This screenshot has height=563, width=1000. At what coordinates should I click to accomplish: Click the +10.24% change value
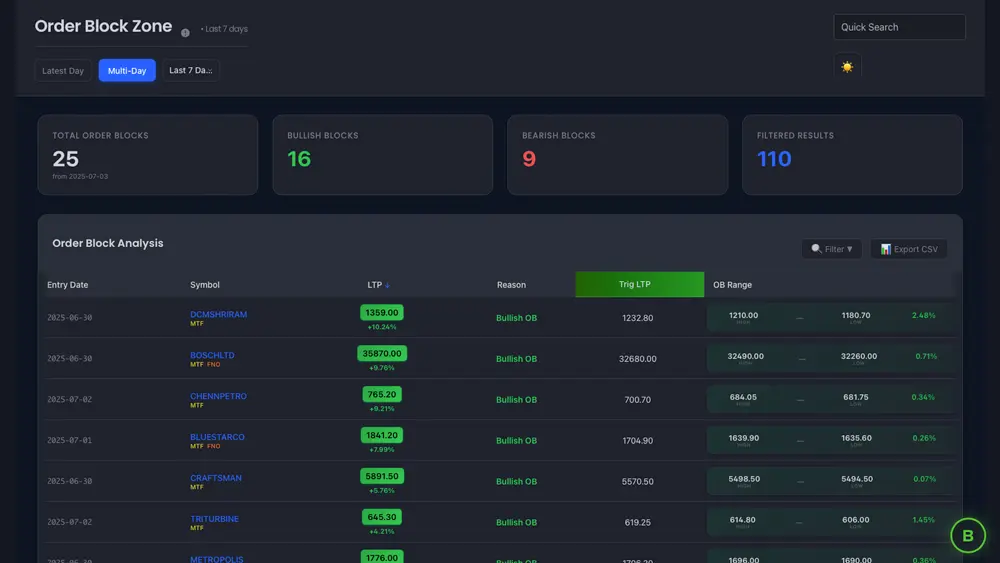(381, 327)
